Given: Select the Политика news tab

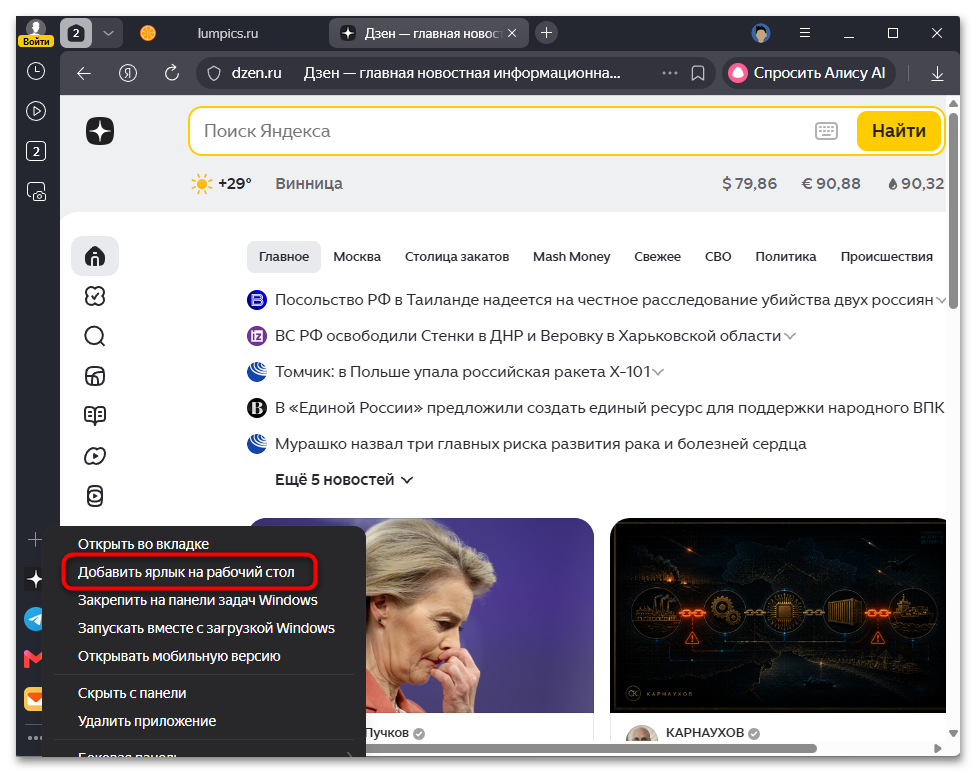Looking at the screenshot, I should (786, 257).
